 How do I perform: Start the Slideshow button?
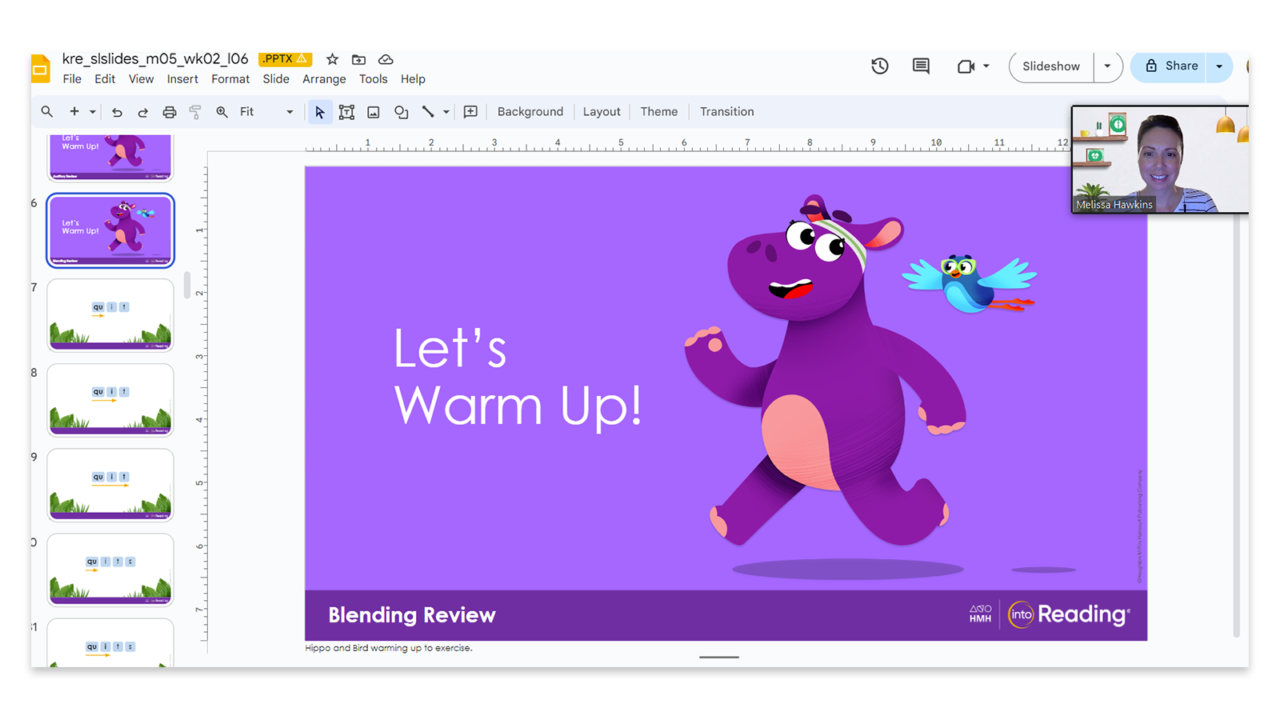click(1051, 66)
